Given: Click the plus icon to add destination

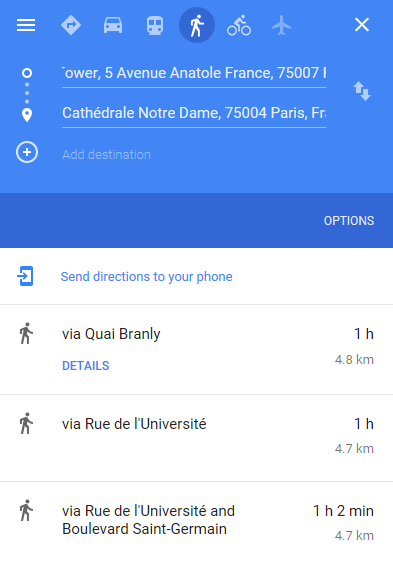Looking at the screenshot, I should pos(27,152).
